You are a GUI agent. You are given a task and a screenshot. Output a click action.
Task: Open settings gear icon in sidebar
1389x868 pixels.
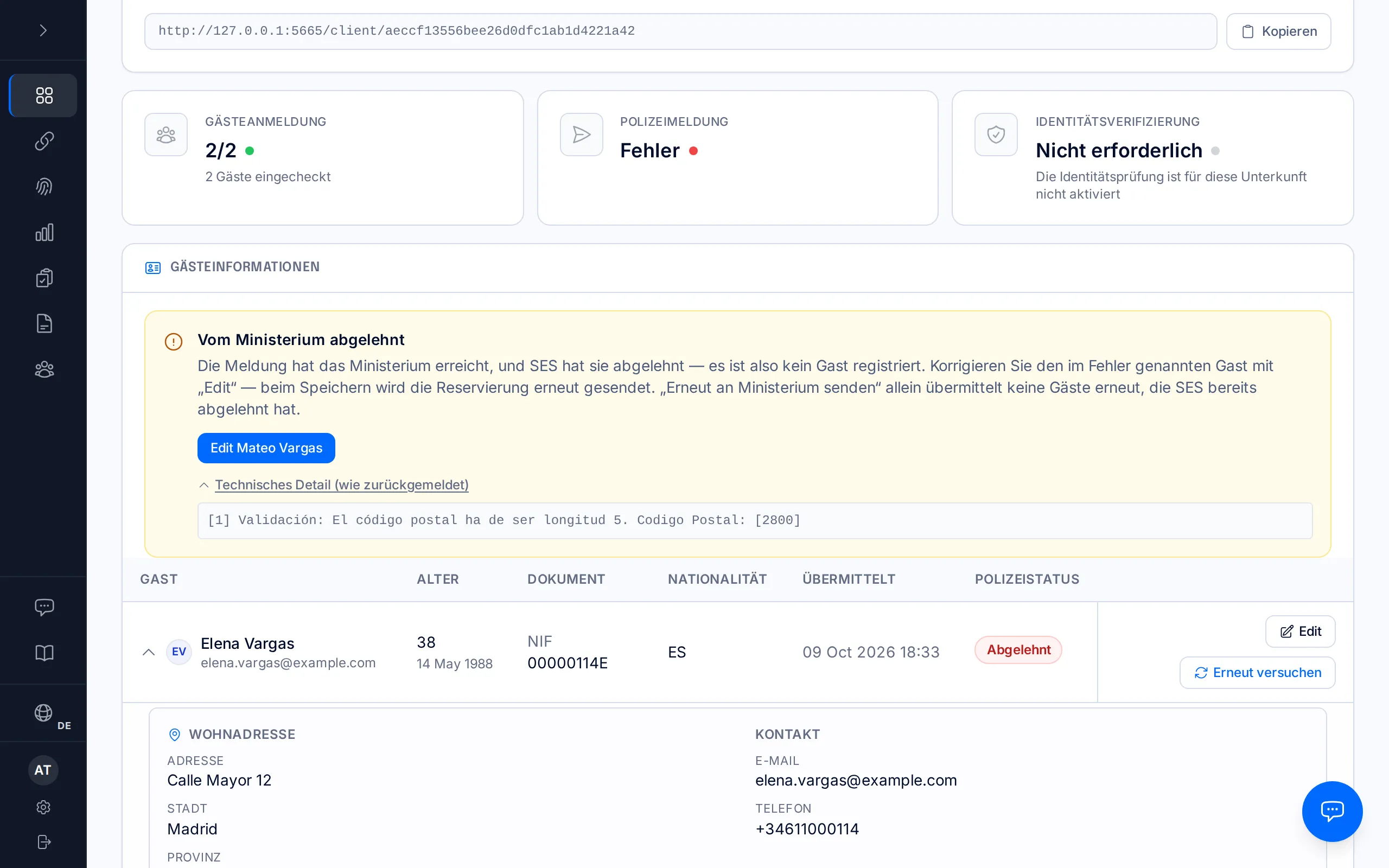point(43,807)
